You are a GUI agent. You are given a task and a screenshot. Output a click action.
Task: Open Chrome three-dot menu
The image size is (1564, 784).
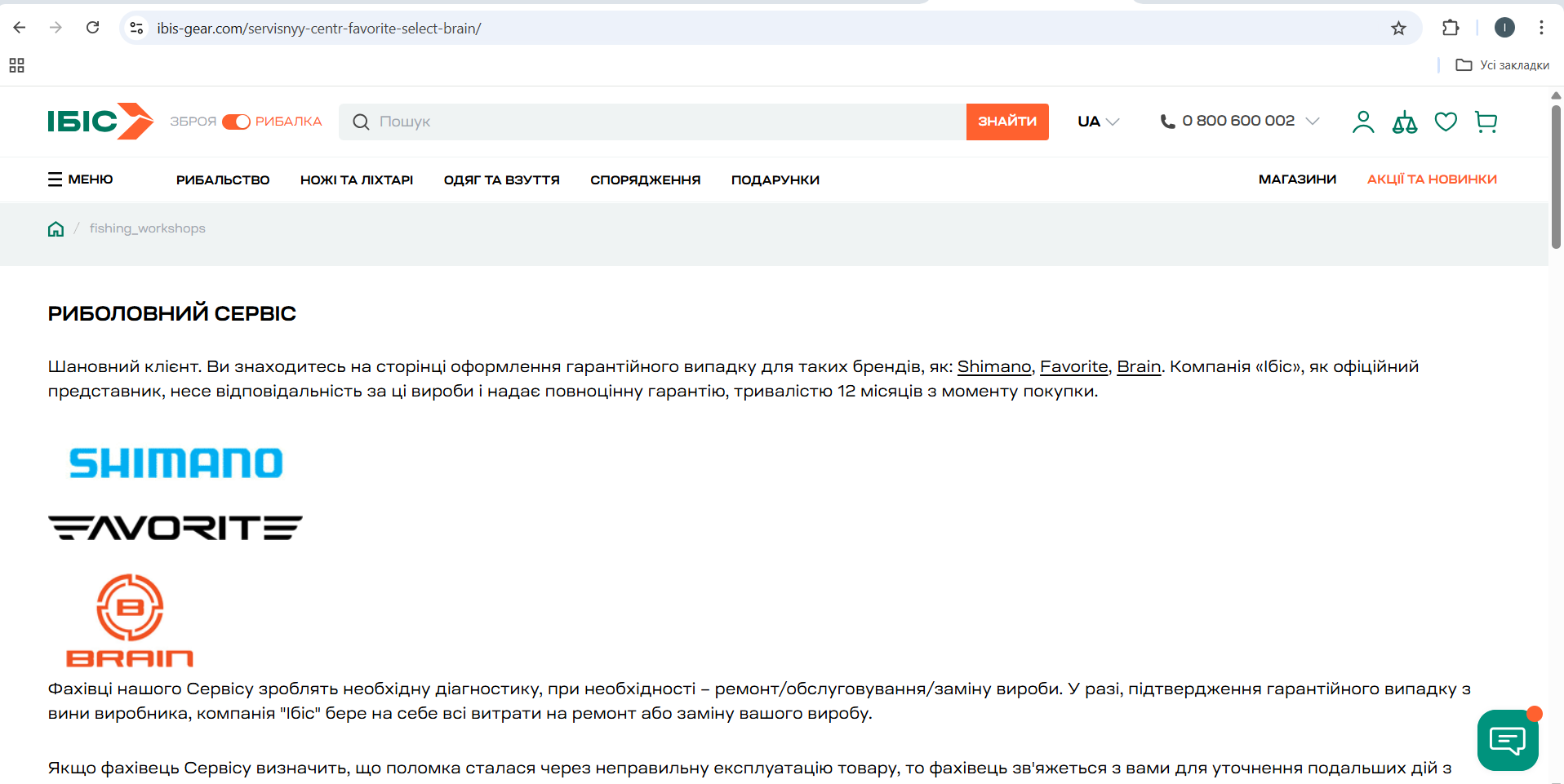coord(1541,28)
